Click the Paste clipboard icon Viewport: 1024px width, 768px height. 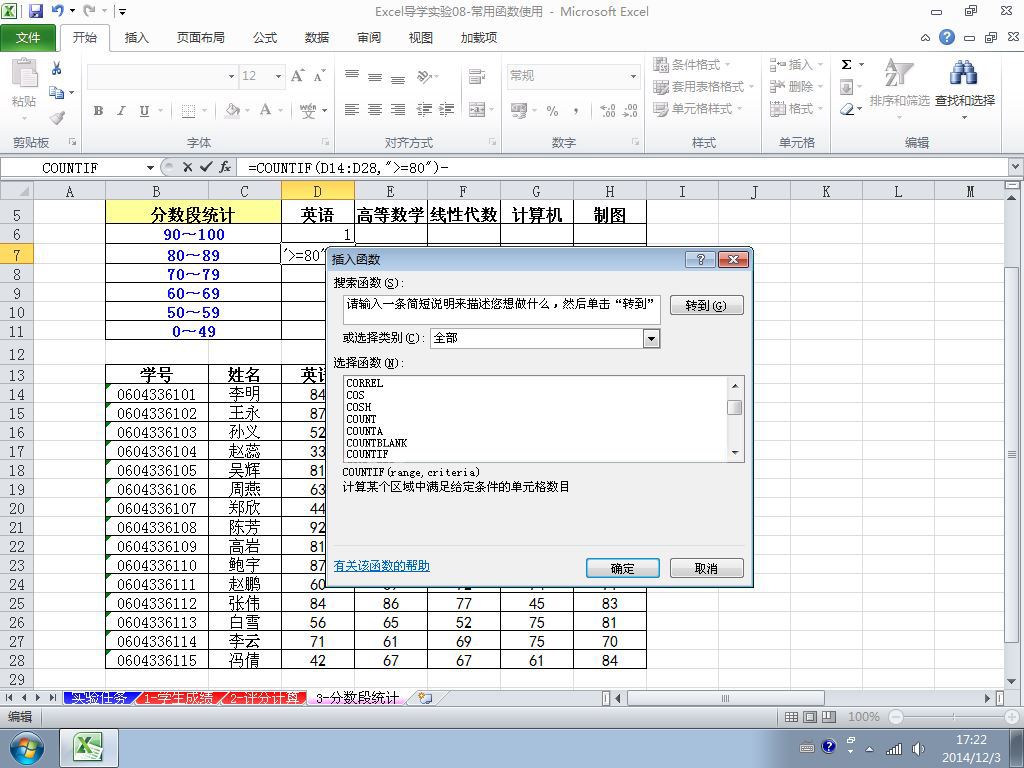coord(24,73)
